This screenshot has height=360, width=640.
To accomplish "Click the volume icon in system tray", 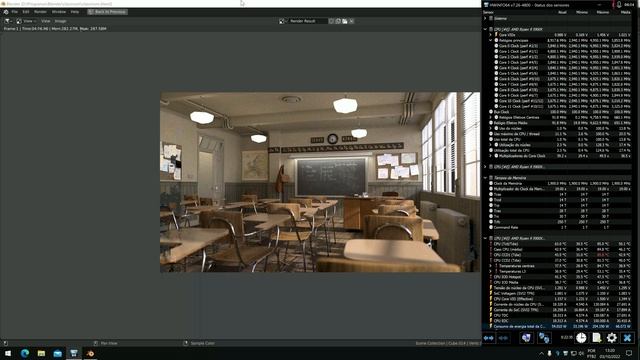I will [x=581, y=353].
